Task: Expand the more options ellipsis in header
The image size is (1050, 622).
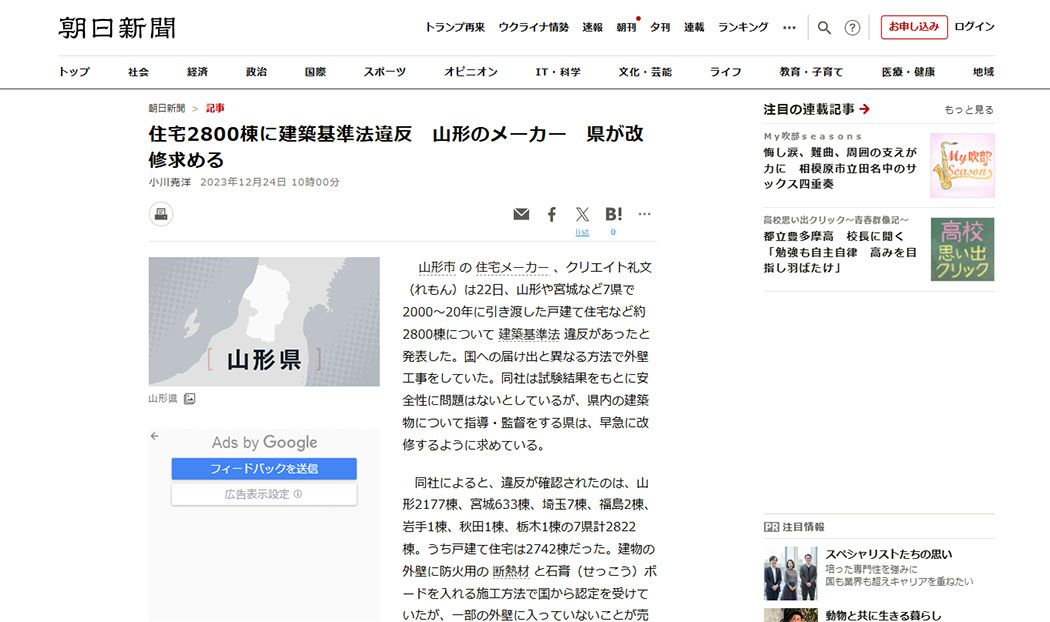Action: [789, 28]
